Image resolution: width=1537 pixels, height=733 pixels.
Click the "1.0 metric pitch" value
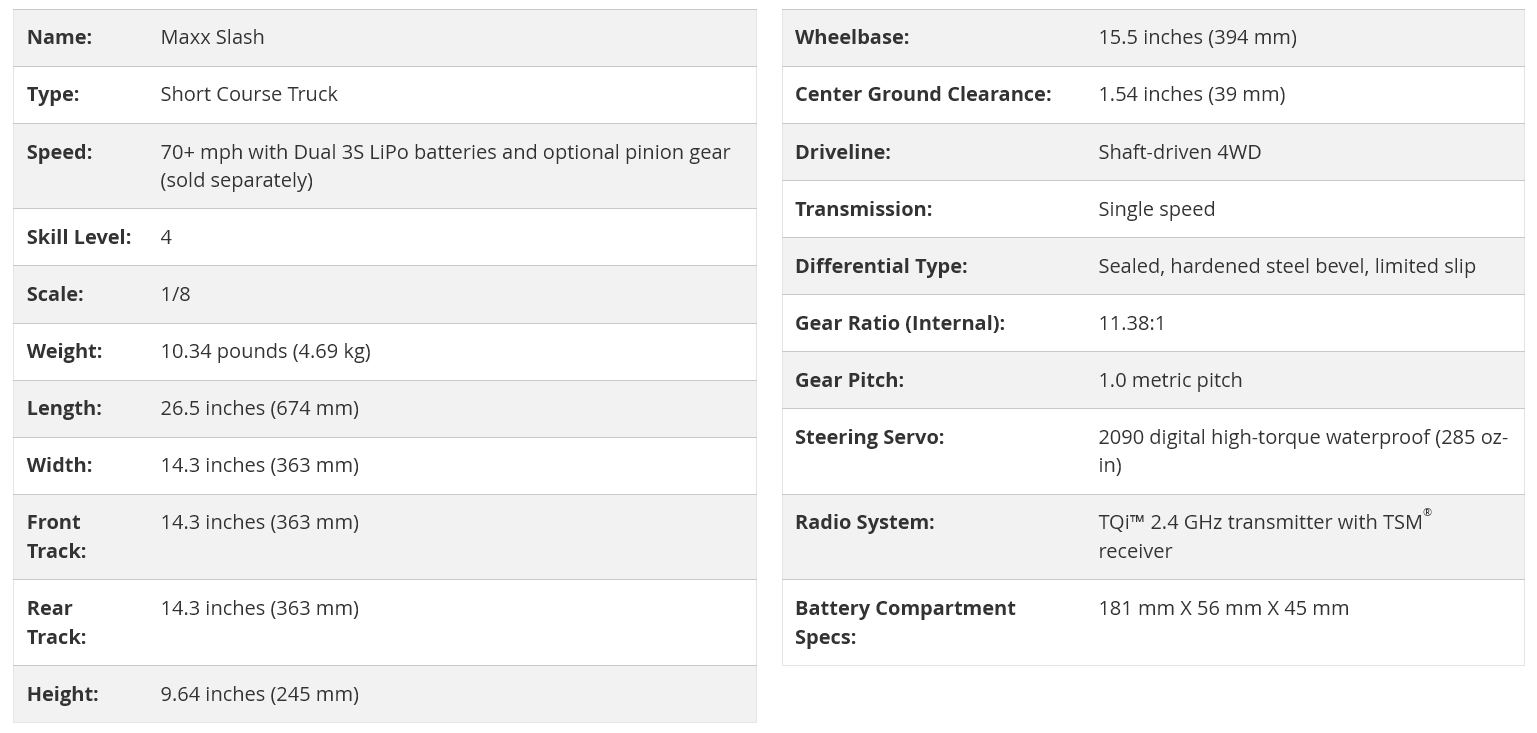click(1170, 380)
